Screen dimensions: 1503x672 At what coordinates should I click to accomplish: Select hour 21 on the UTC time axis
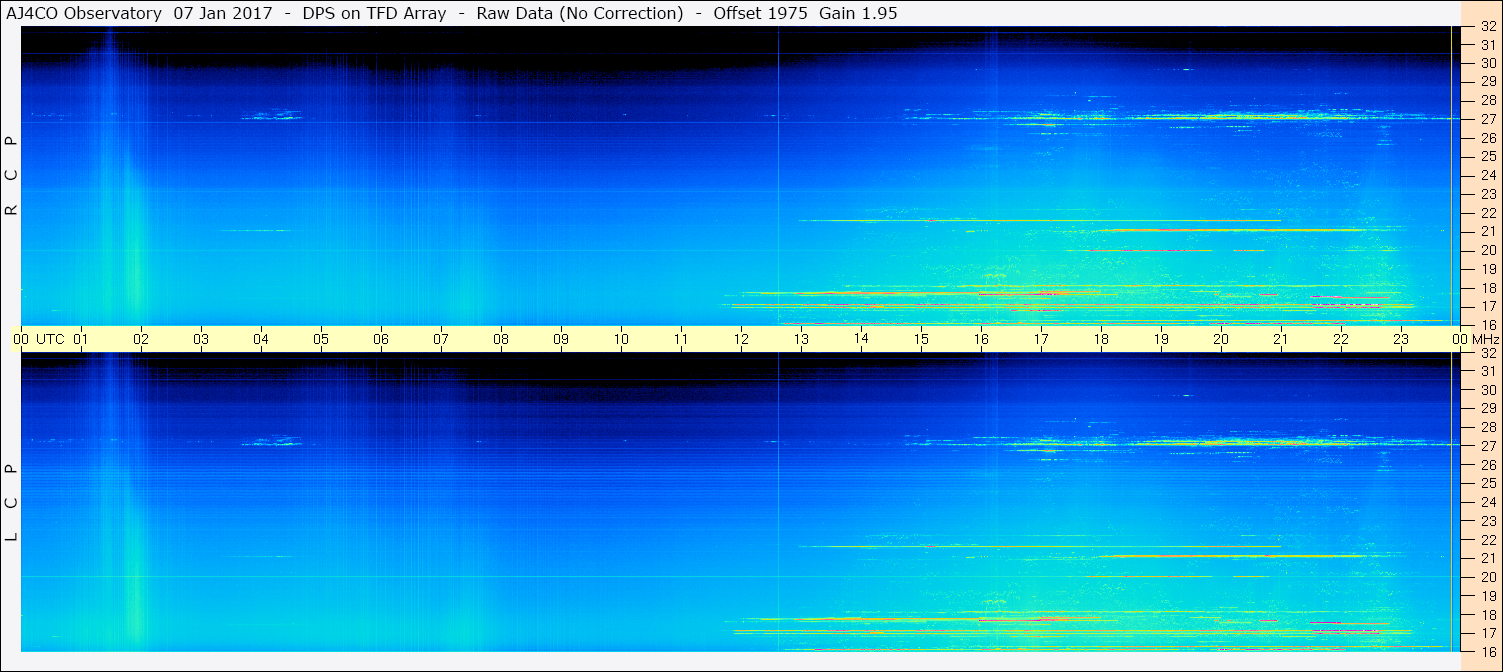[x=1281, y=339]
